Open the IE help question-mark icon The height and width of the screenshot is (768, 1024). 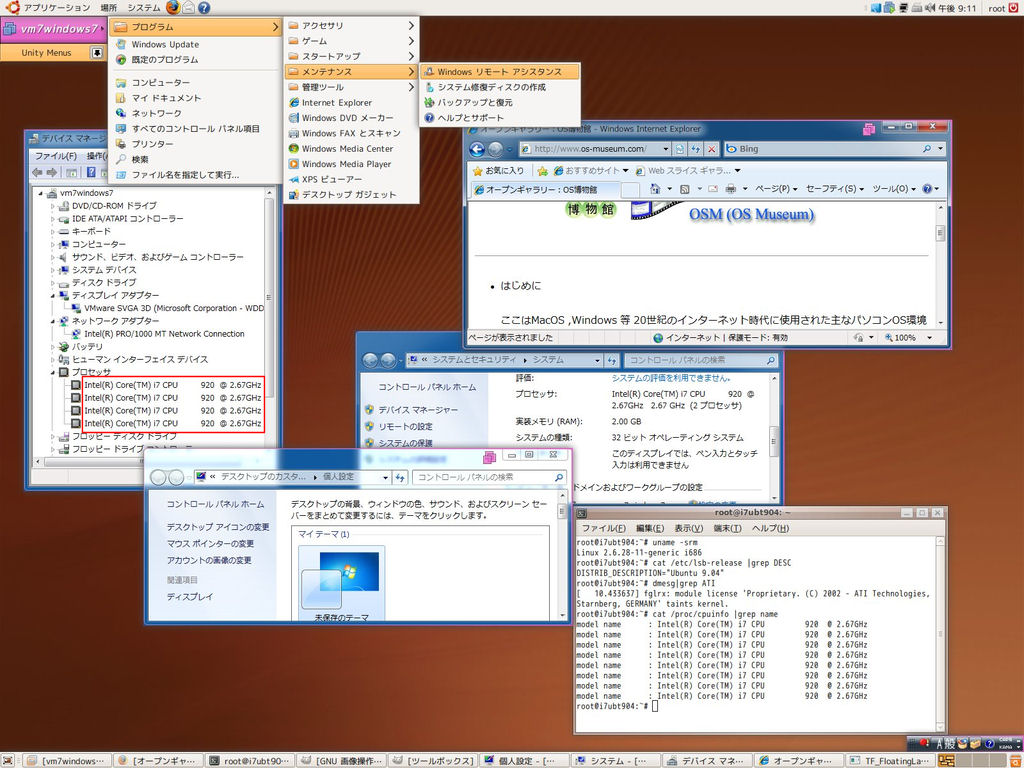coord(927,189)
